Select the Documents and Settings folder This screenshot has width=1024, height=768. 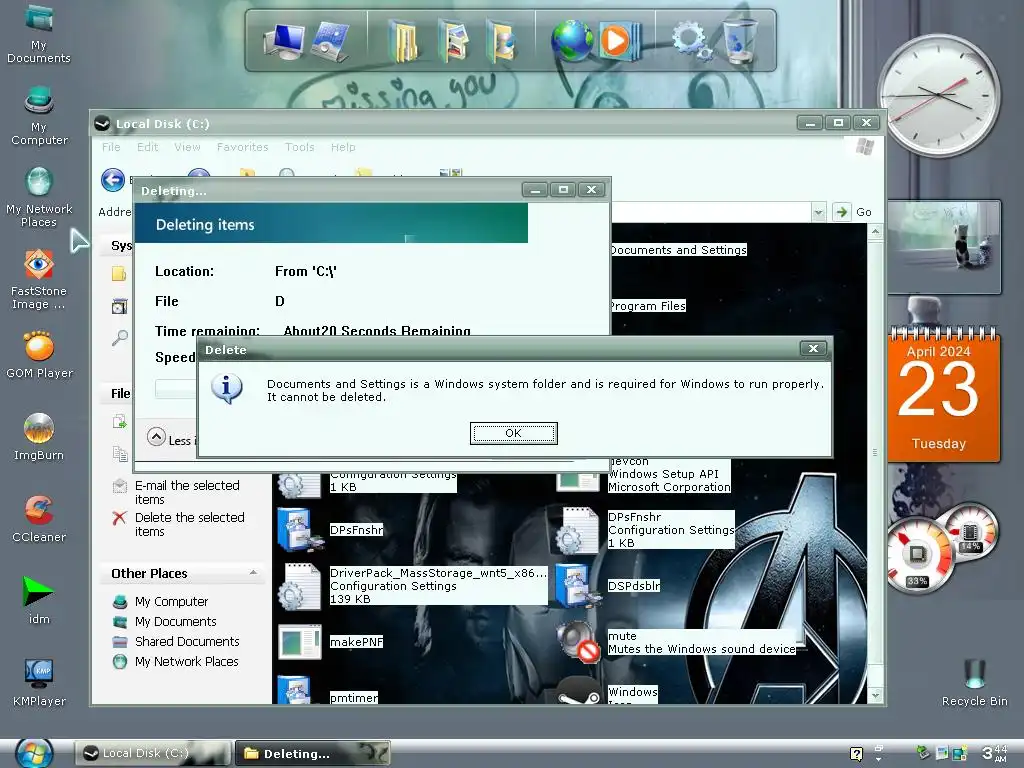click(x=678, y=250)
